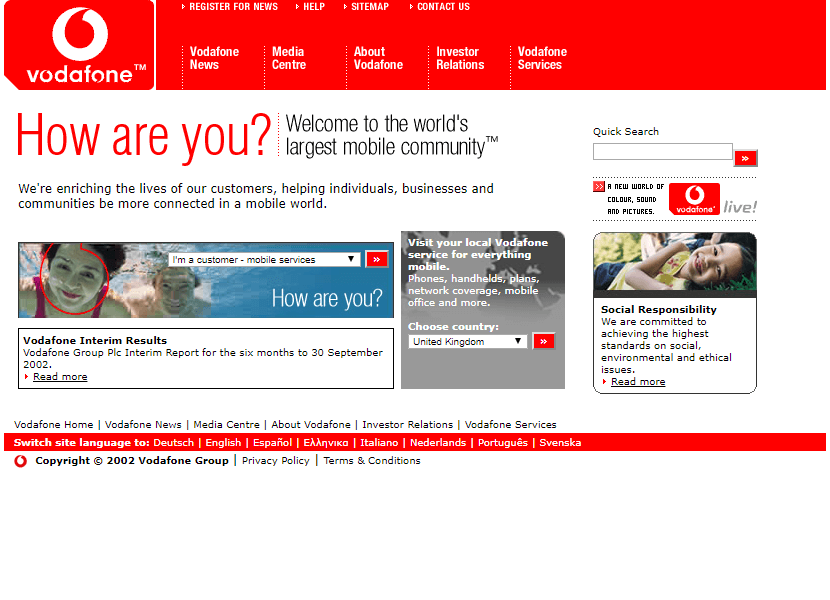Switch site language to Português
The height and width of the screenshot is (600, 830).
point(503,443)
